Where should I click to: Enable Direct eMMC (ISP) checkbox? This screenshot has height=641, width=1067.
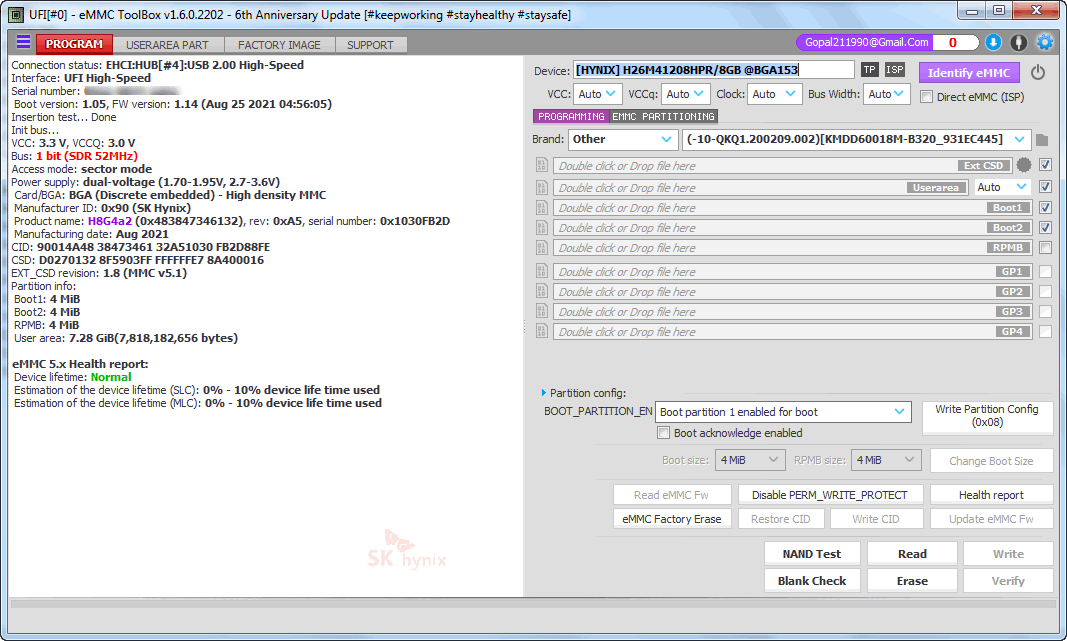tap(926, 97)
